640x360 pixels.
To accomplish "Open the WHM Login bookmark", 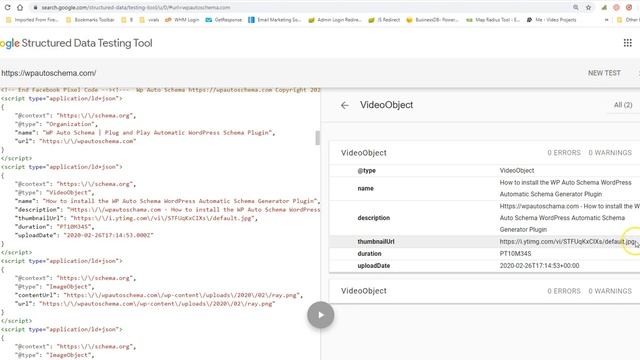I will click(182, 20).
